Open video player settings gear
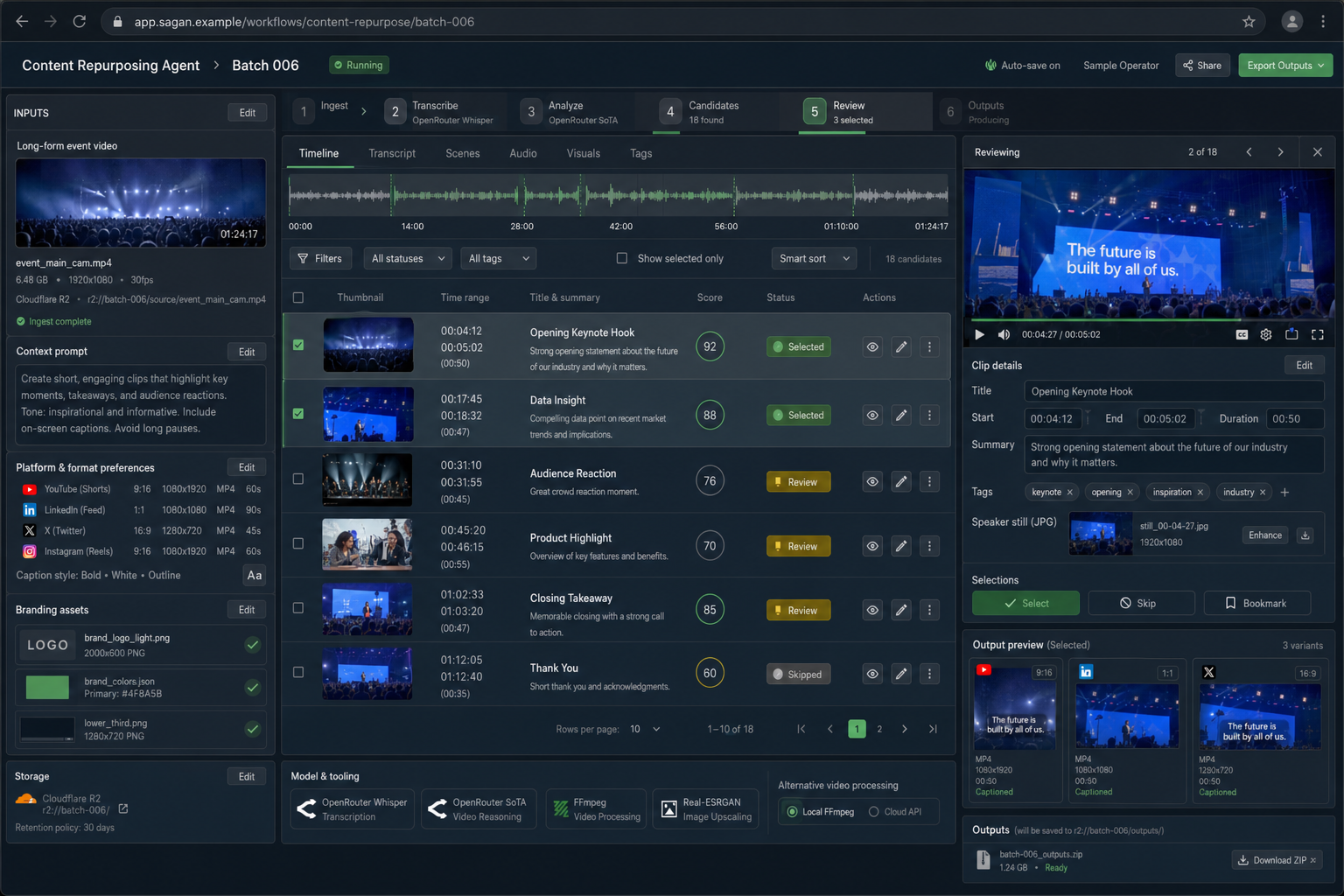 click(x=1266, y=334)
